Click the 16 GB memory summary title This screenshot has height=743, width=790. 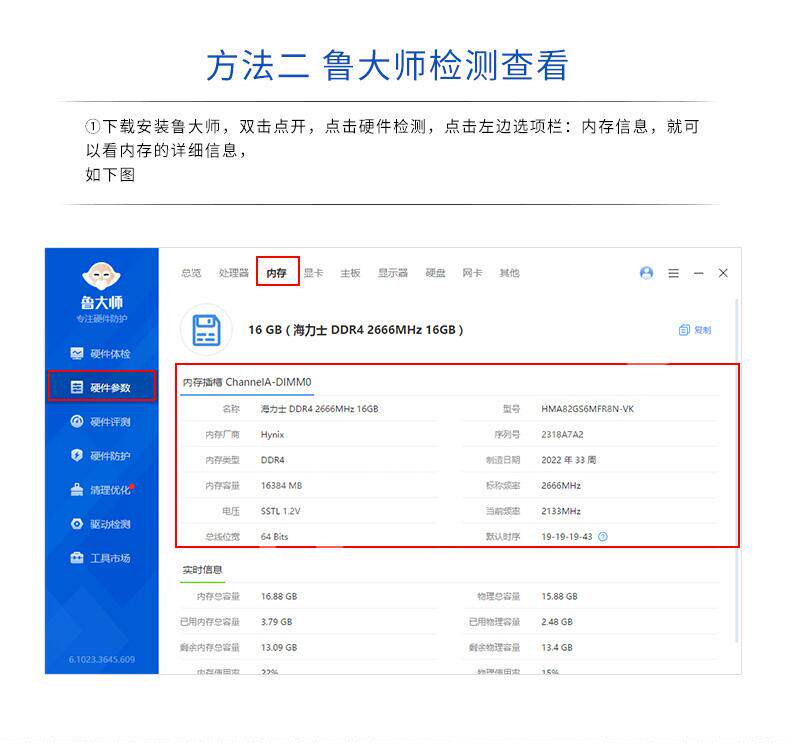[356, 330]
